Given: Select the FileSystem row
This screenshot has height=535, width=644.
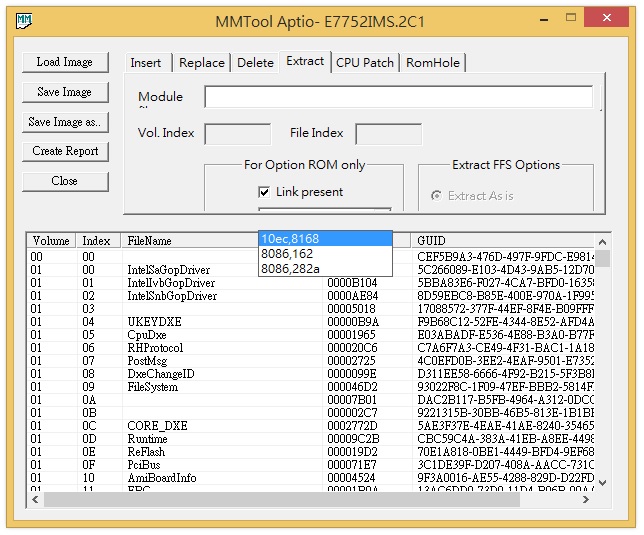Looking at the screenshot, I should (310, 387).
